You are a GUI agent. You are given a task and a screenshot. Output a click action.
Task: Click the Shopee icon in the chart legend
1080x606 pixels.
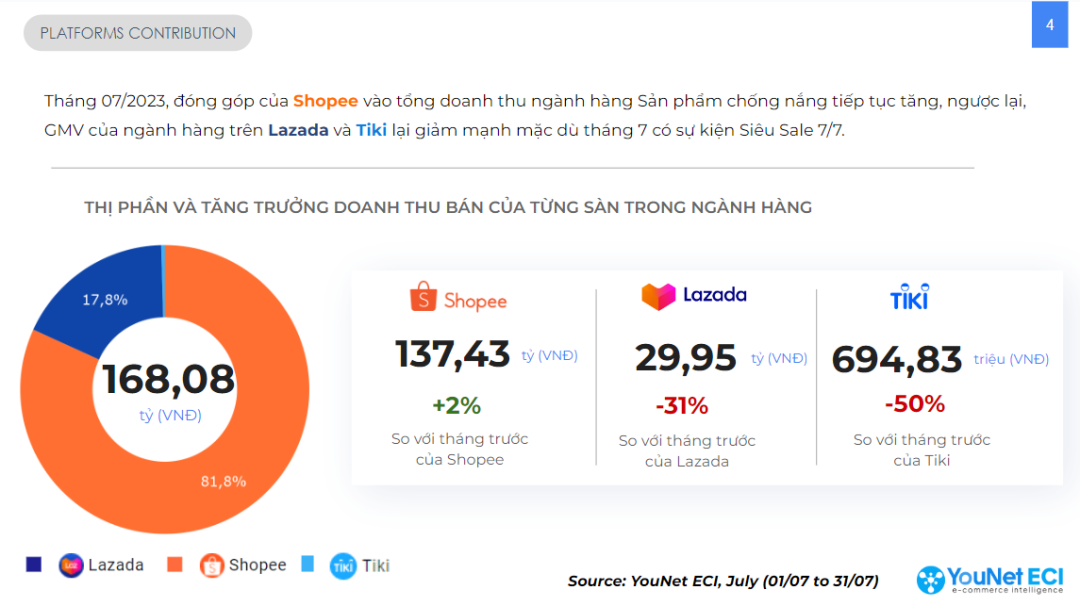[x=212, y=565]
